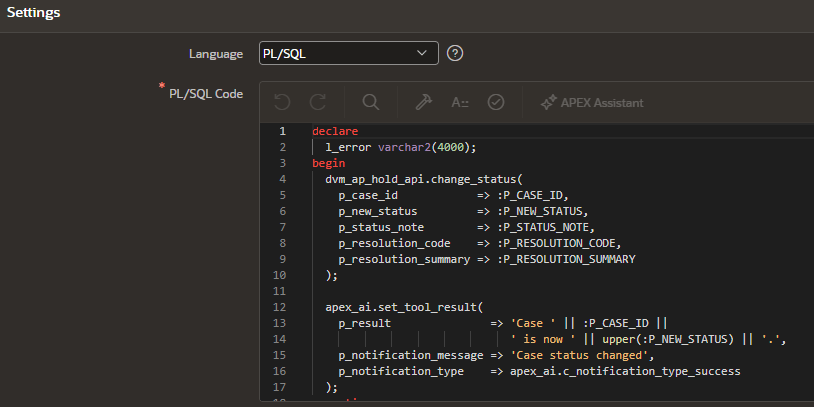Image resolution: width=814 pixels, height=407 pixels.
Task: Click the 'declare' keyword on line 1
Action: click(335, 131)
